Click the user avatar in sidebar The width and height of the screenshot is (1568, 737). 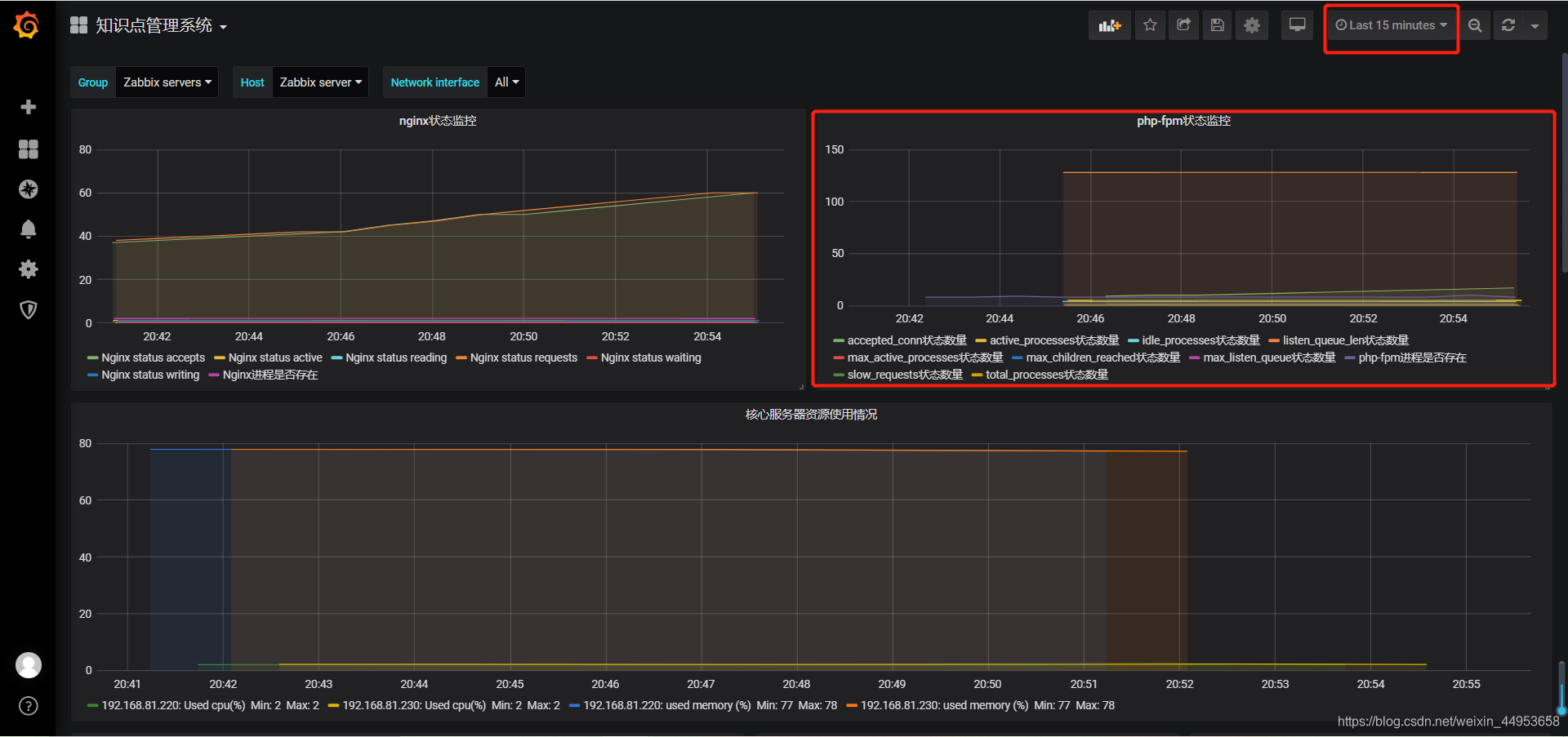click(29, 665)
